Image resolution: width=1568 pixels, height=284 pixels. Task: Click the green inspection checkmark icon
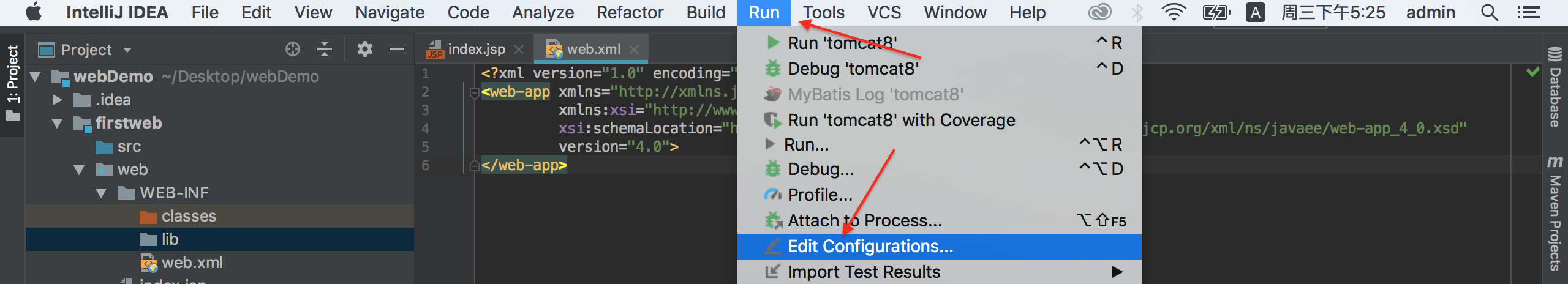click(1532, 72)
